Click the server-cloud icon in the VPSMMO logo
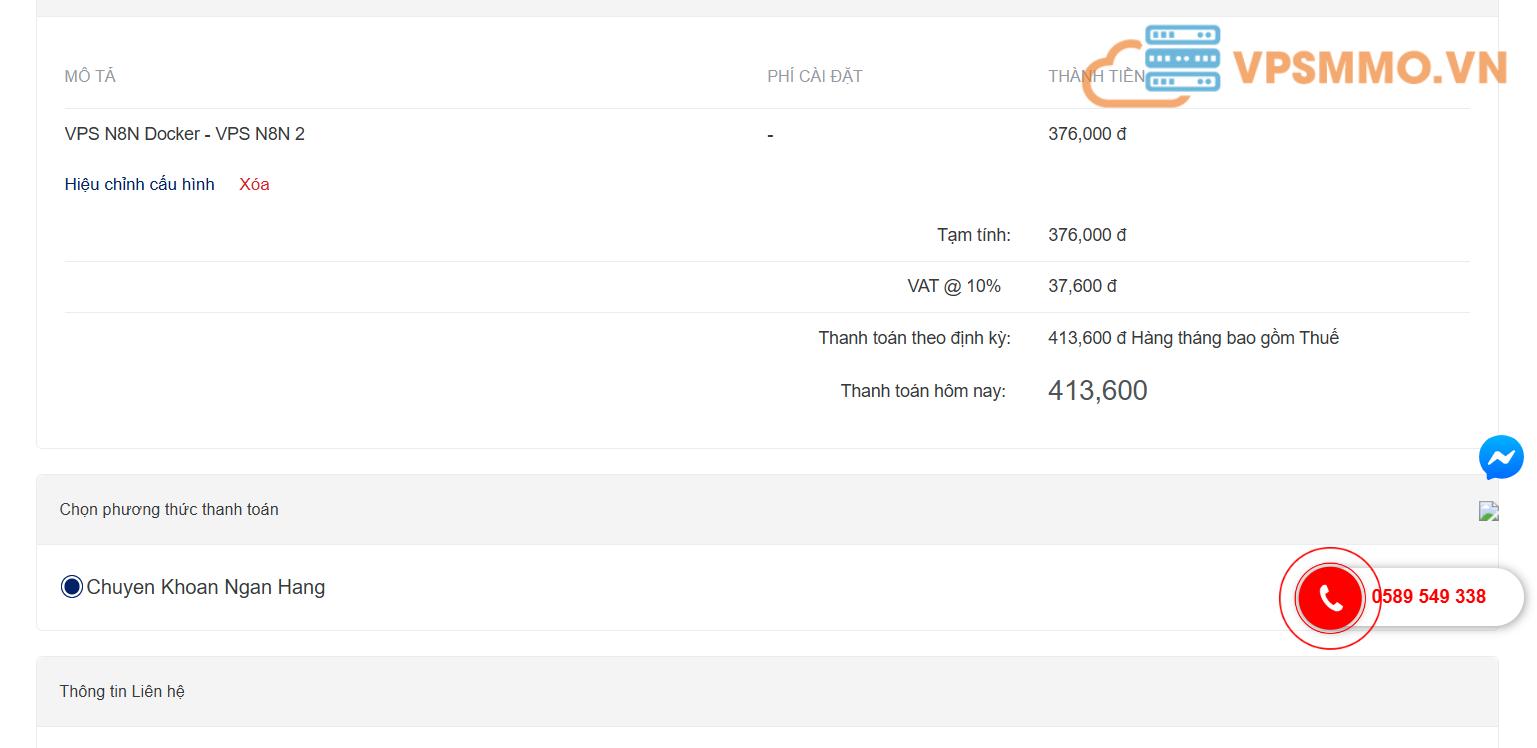This screenshot has width=1537, height=748. (x=1182, y=62)
